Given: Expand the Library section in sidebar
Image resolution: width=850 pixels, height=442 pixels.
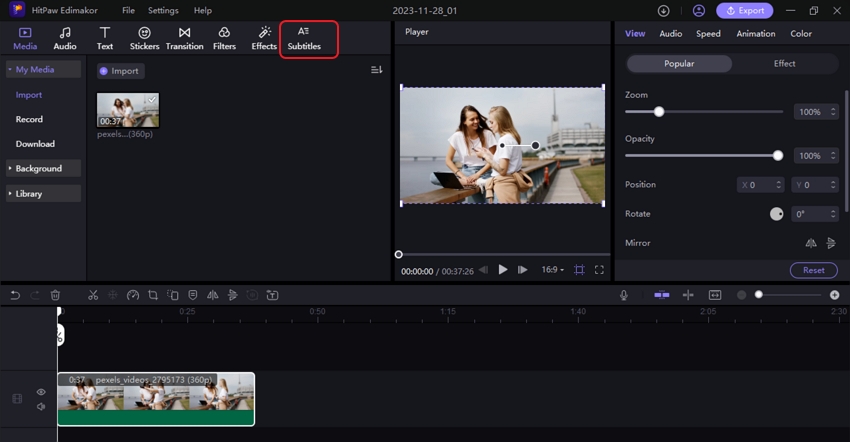Looking at the screenshot, I should pos(29,193).
